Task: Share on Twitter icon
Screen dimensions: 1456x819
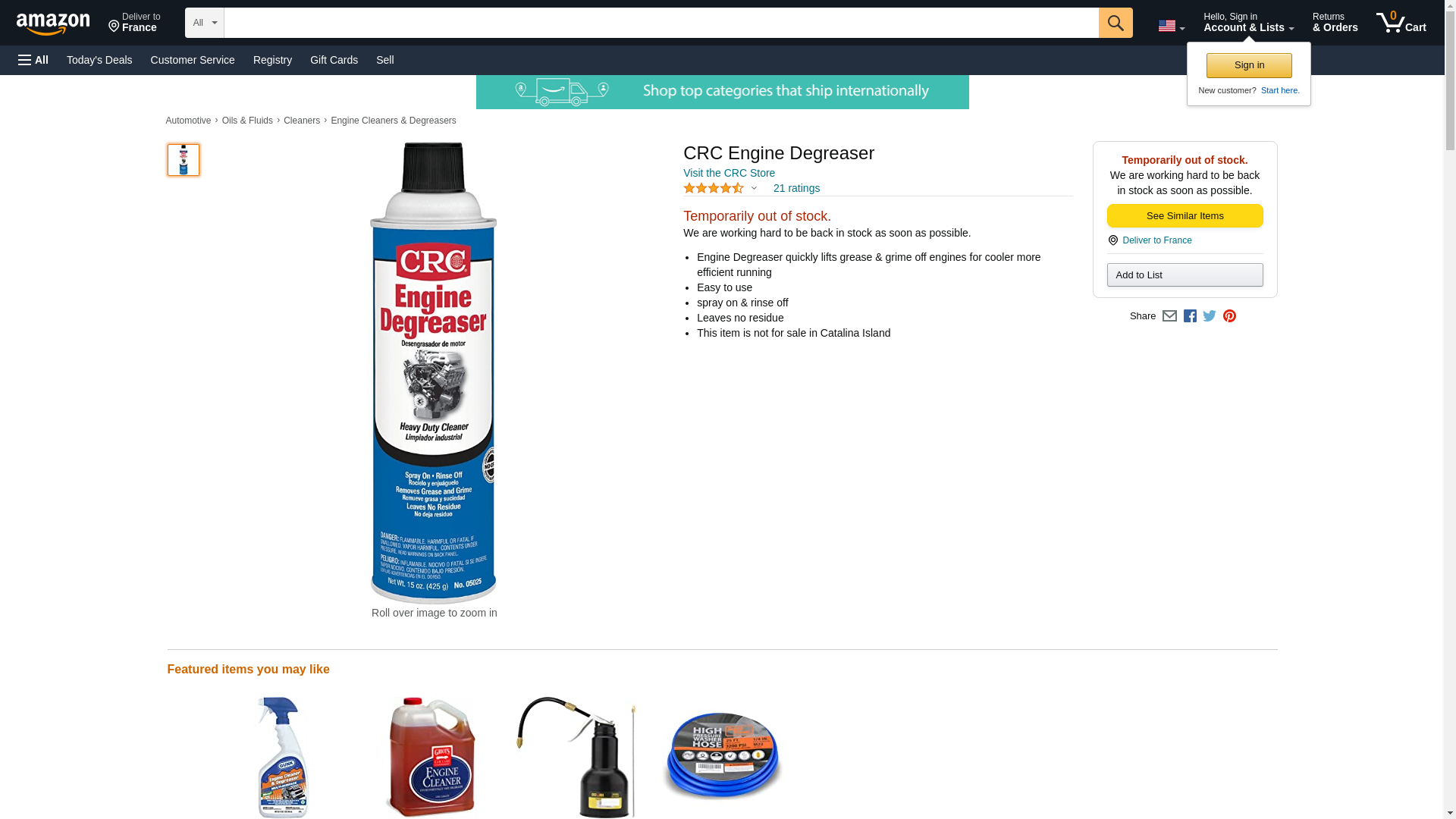Action: coord(1210,316)
